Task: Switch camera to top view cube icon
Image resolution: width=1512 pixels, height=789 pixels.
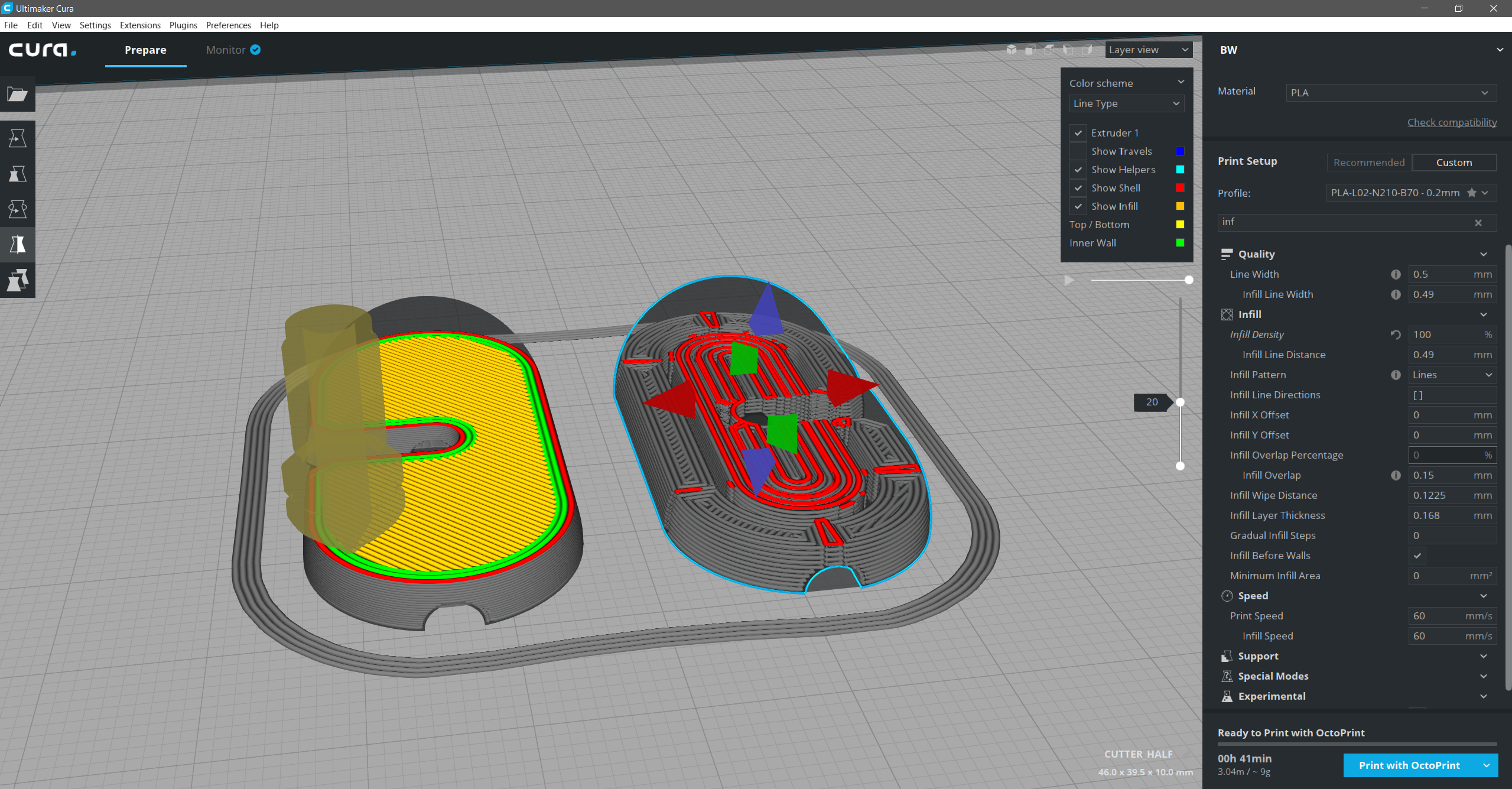Action: tap(1049, 50)
